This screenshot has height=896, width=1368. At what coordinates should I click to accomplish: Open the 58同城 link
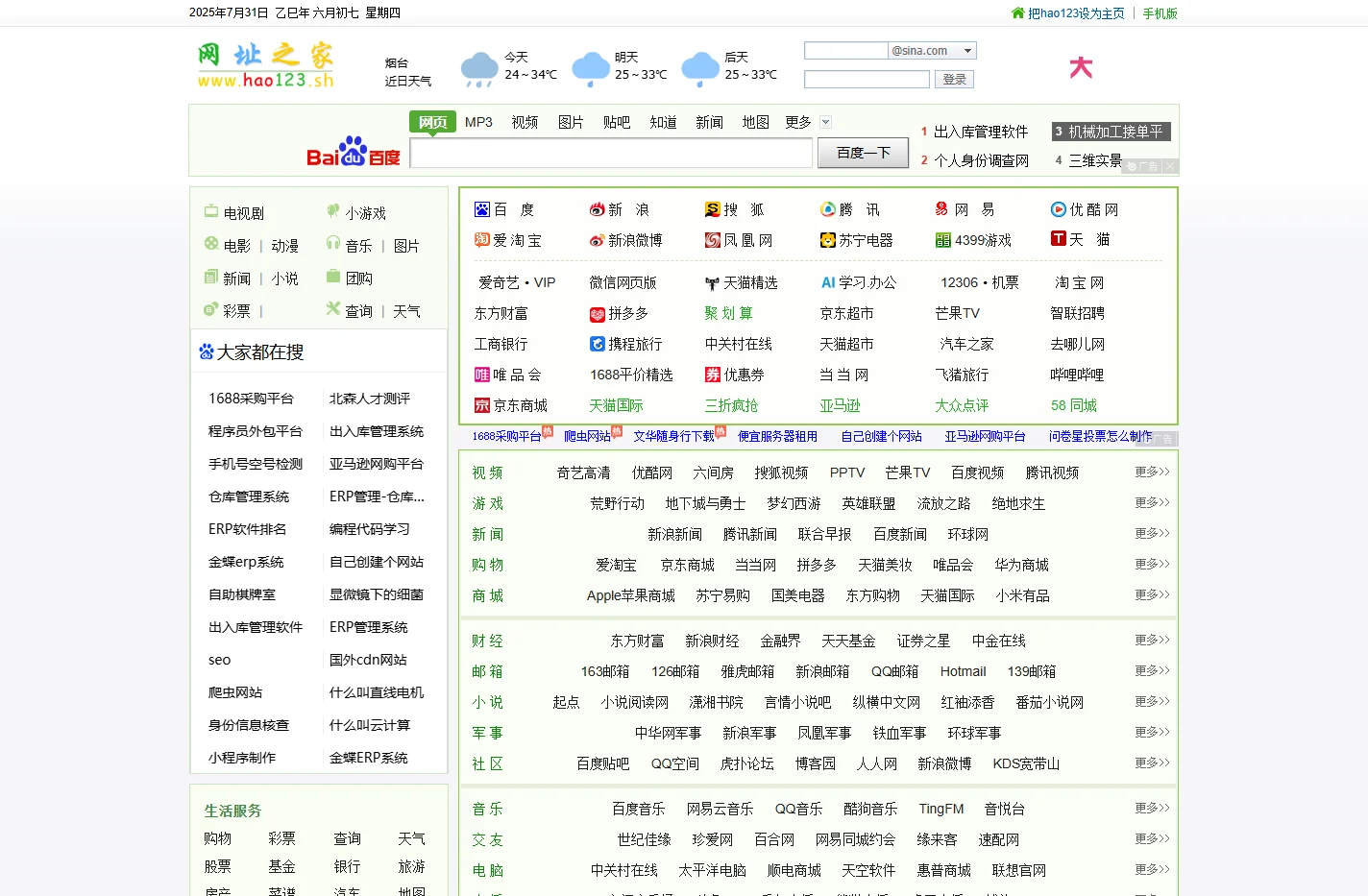[1073, 405]
